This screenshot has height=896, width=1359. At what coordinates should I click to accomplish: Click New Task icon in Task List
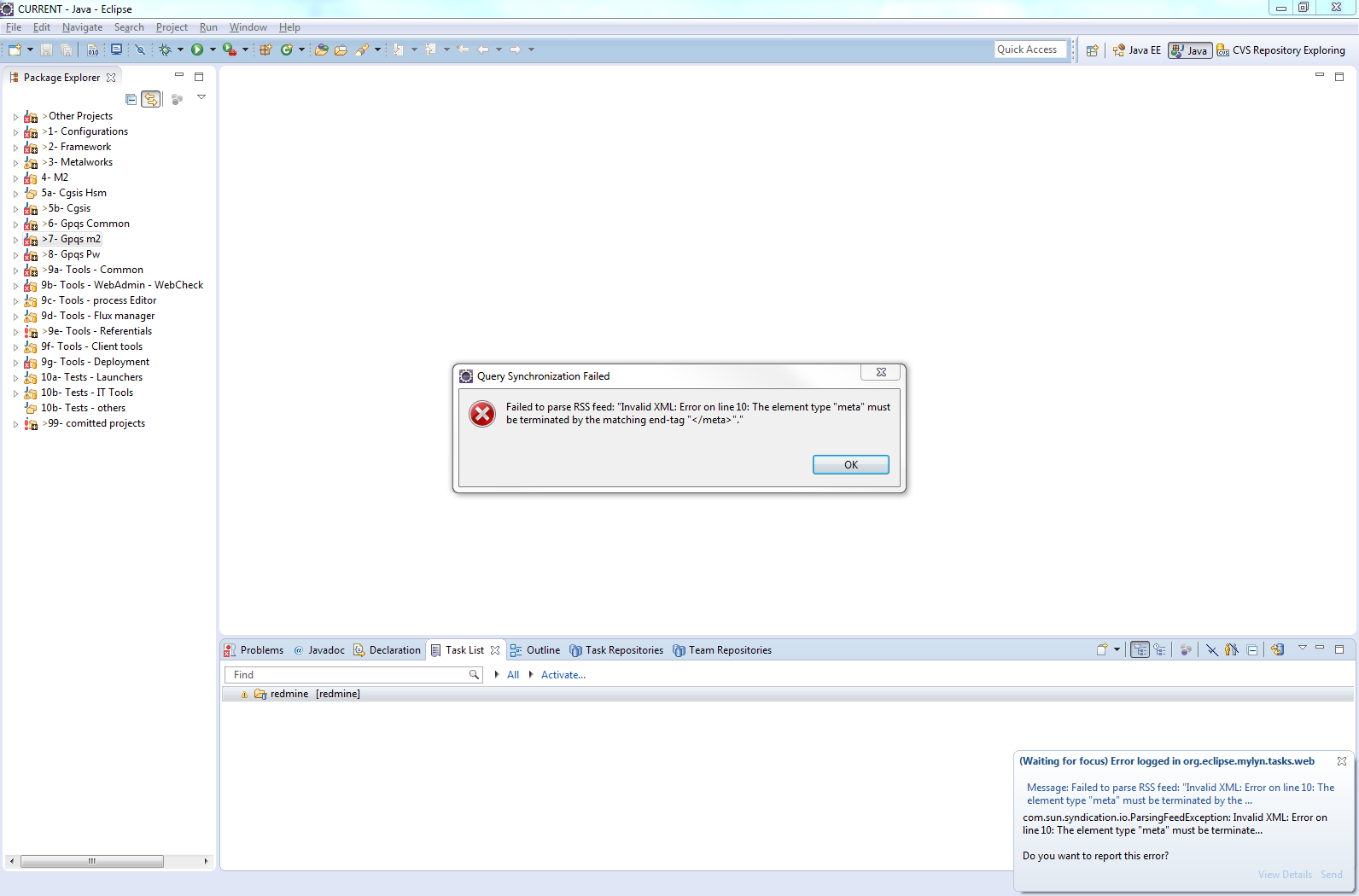point(1102,649)
